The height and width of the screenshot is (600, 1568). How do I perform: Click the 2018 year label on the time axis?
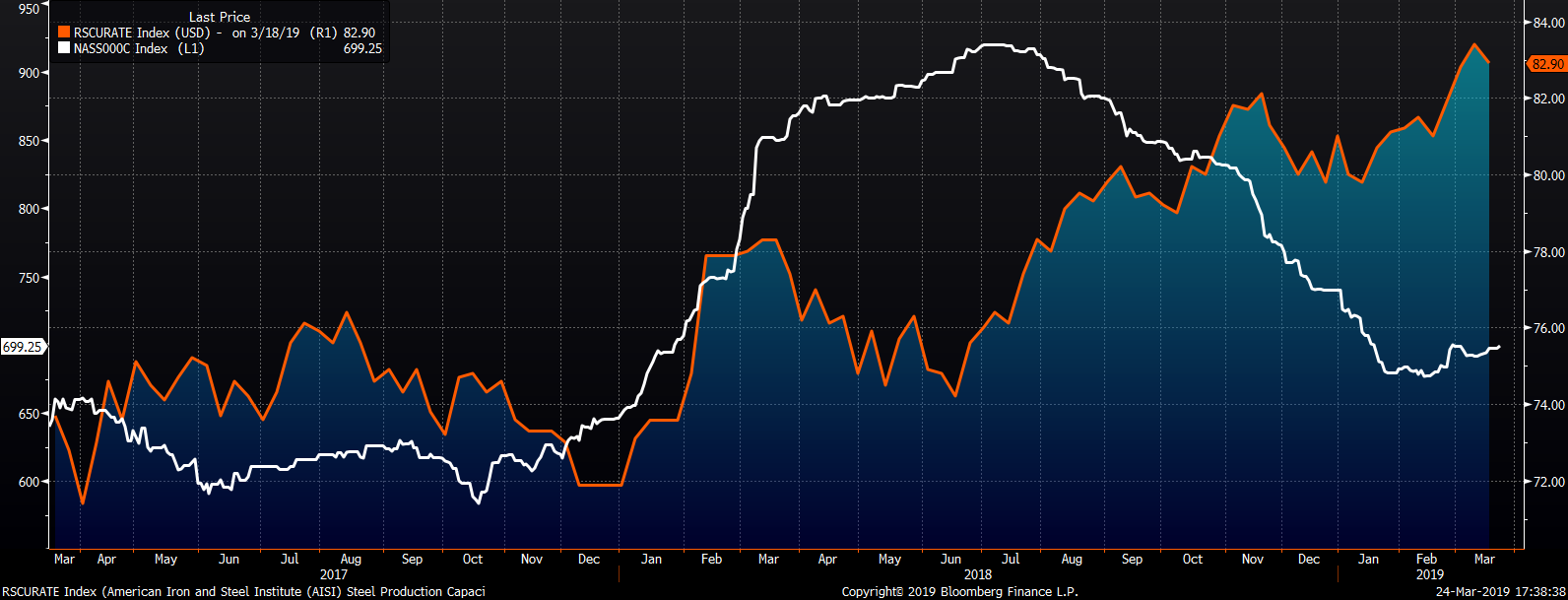(x=978, y=574)
